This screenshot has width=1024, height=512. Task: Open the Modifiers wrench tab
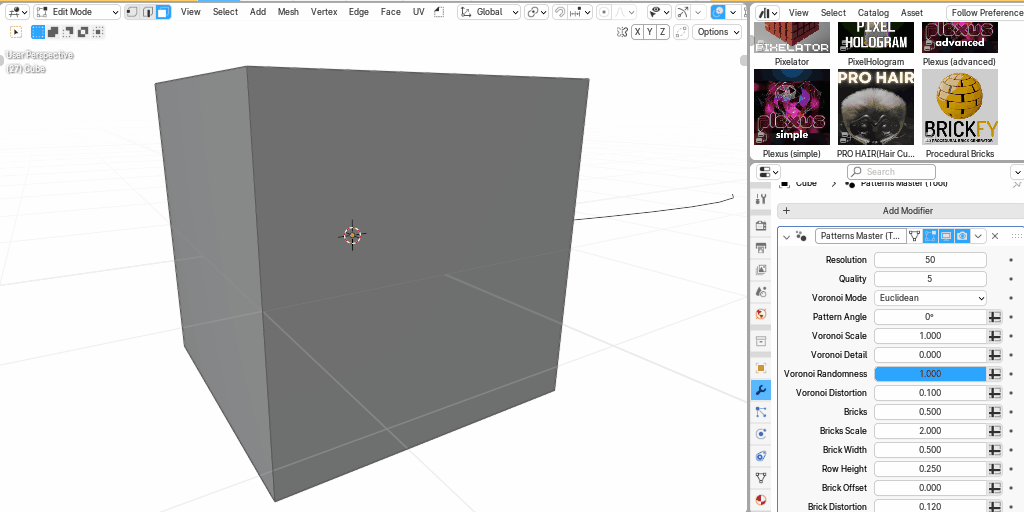click(760, 390)
